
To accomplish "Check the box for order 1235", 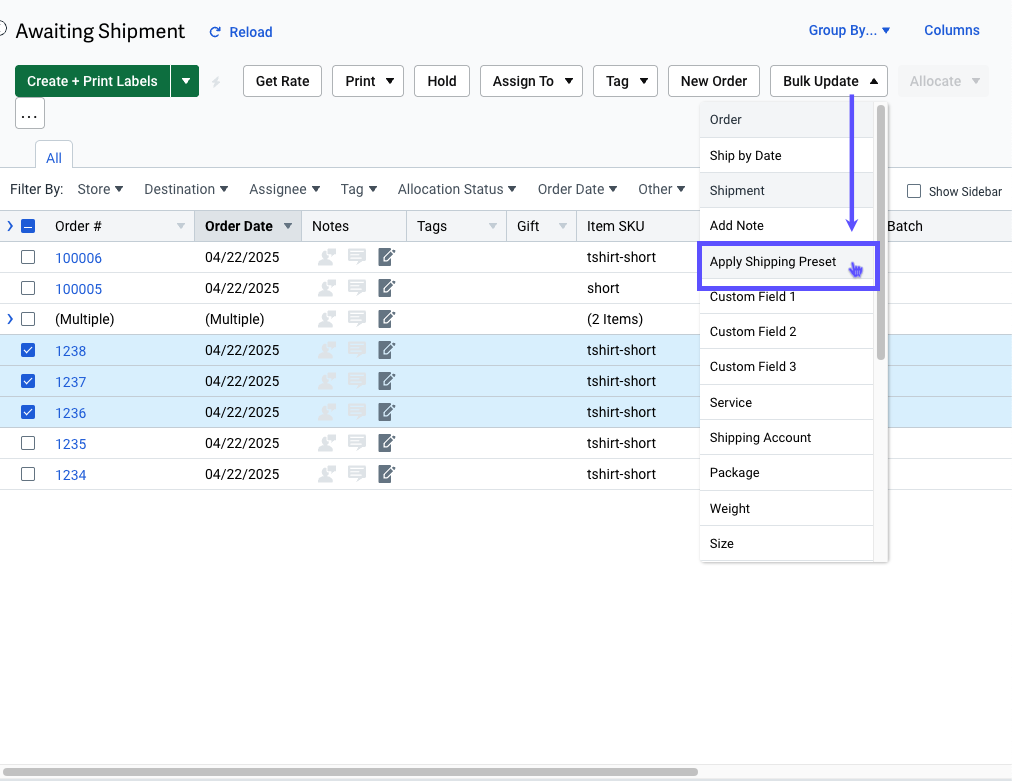I will tap(28, 443).
